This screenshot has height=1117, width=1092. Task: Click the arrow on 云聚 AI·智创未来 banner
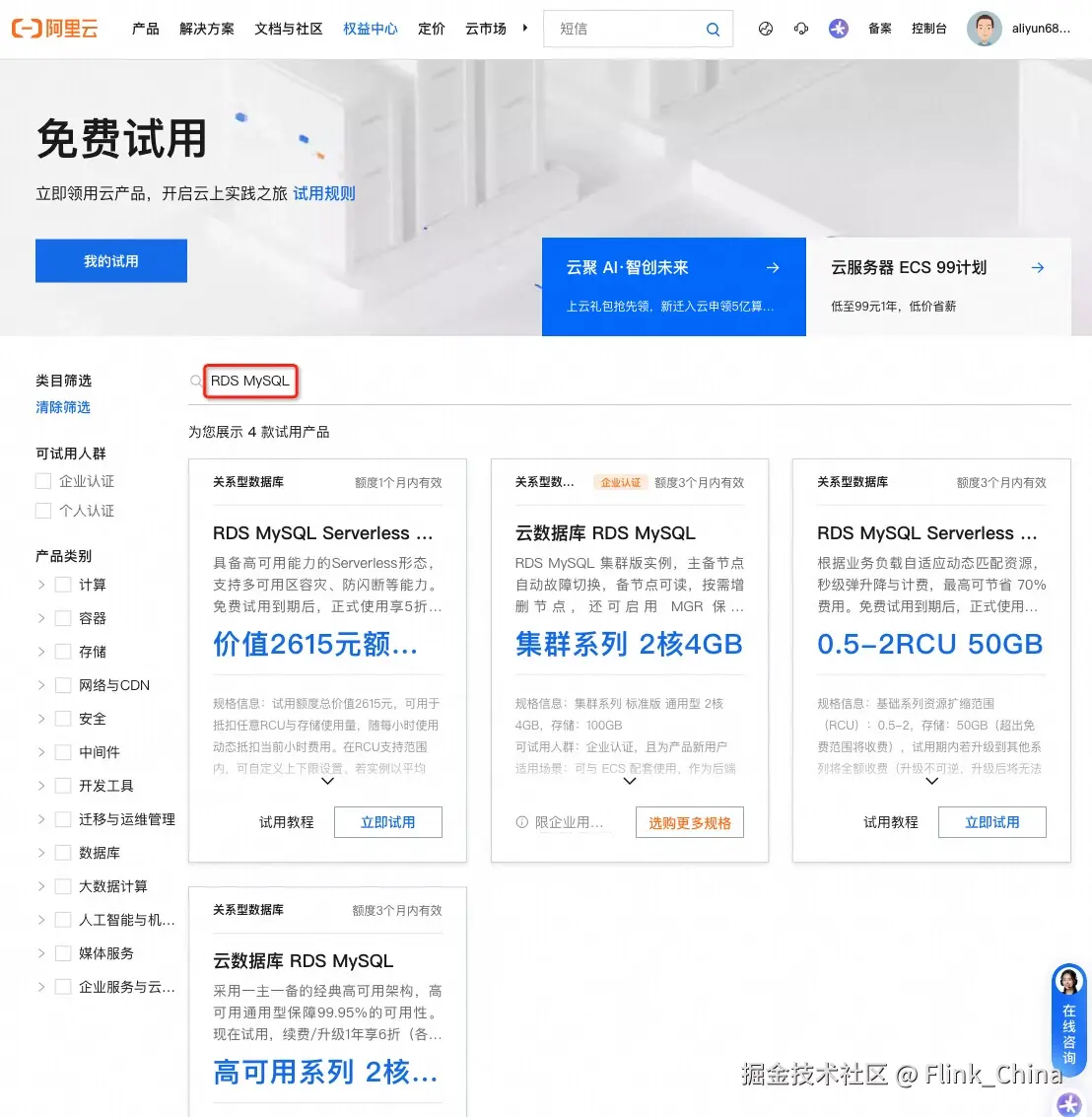tap(773, 268)
